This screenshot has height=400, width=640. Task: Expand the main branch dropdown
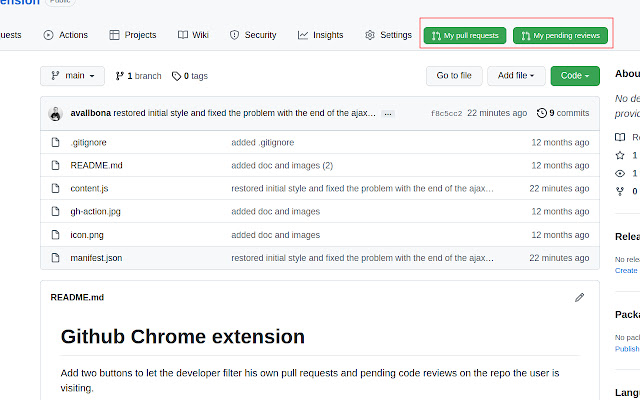click(72, 76)
